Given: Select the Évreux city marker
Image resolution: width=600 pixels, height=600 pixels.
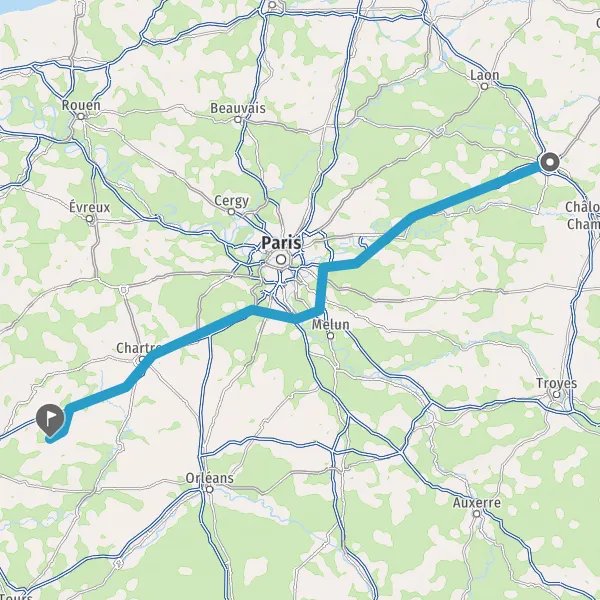Looking at the screenshot, I should click(89, 218).
